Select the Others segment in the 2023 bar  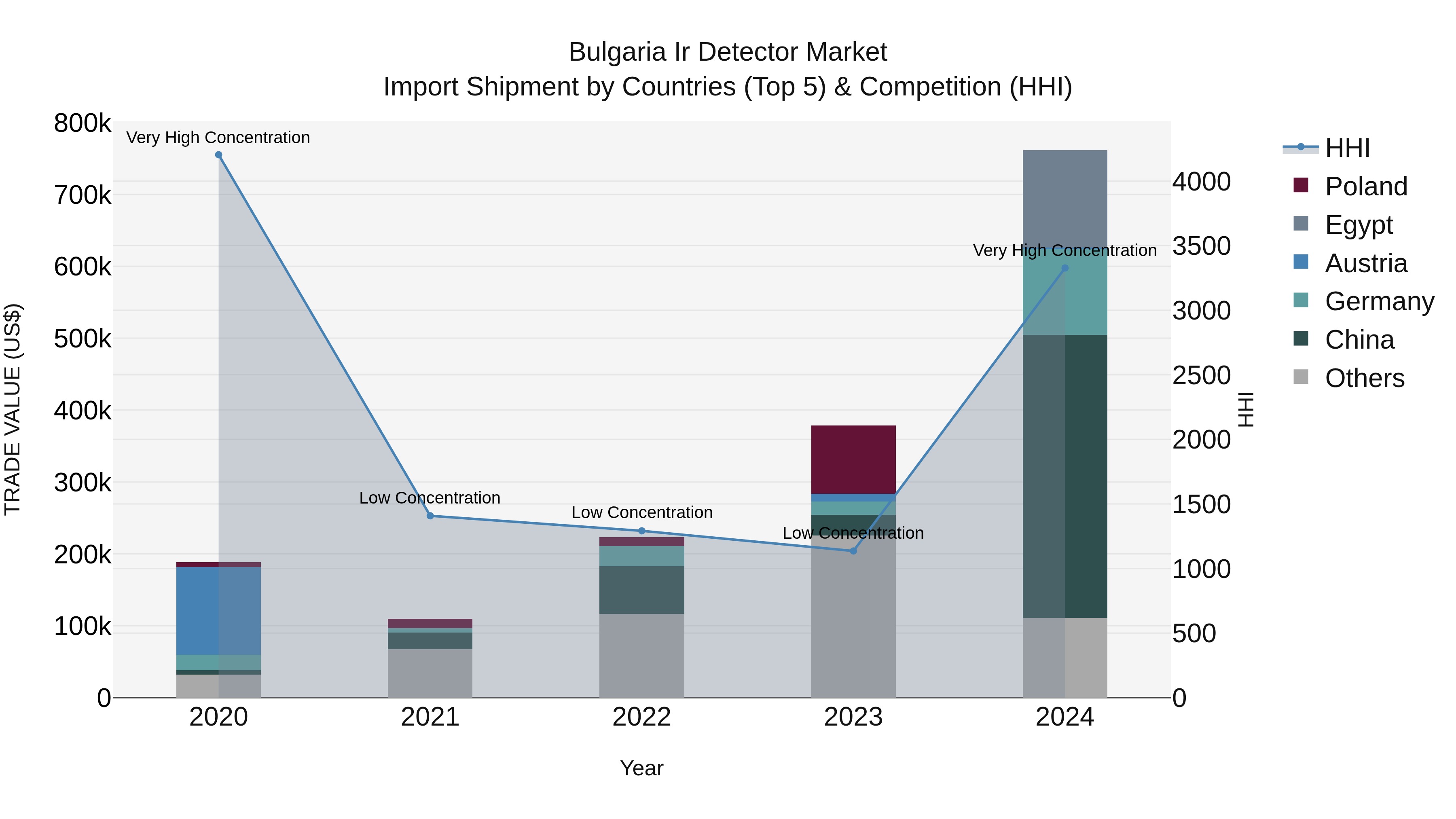(x=853, y=616)
